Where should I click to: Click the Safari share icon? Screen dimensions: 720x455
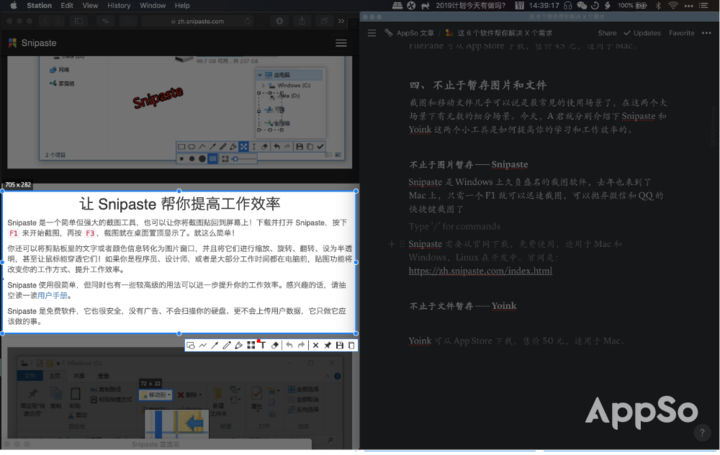[302, 21]
